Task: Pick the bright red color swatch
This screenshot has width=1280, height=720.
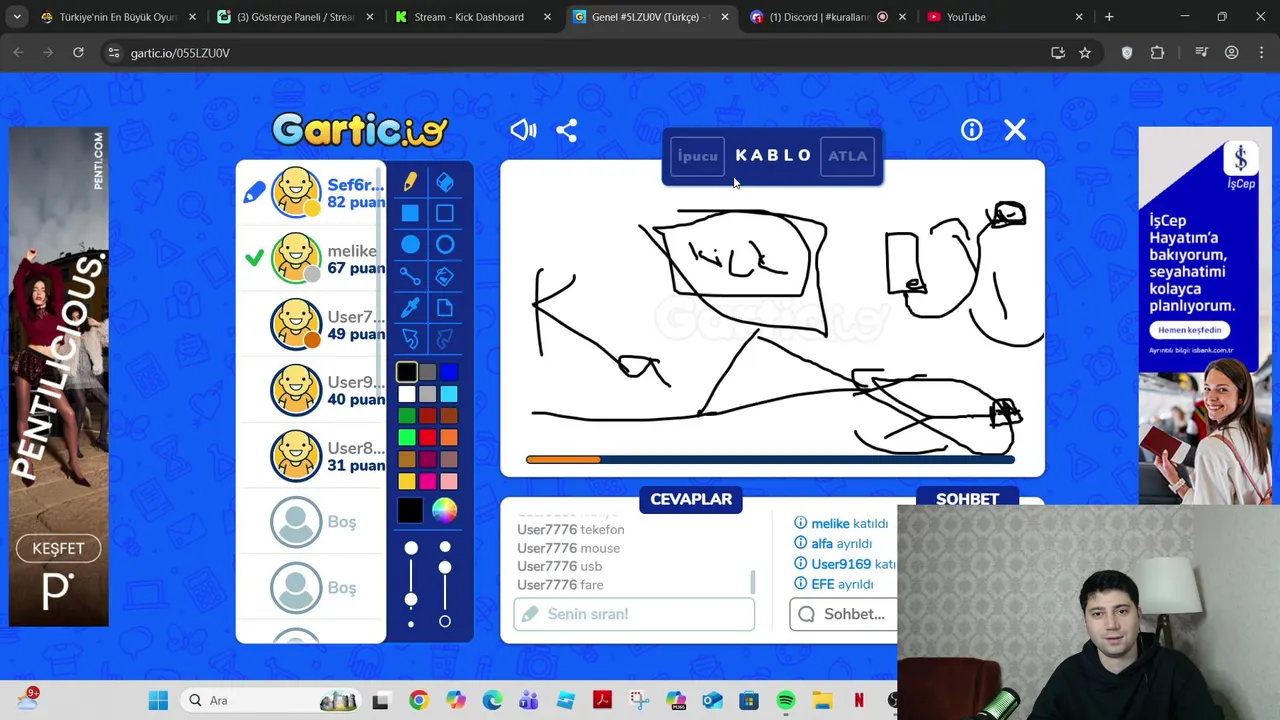Action: pos(427,437)
